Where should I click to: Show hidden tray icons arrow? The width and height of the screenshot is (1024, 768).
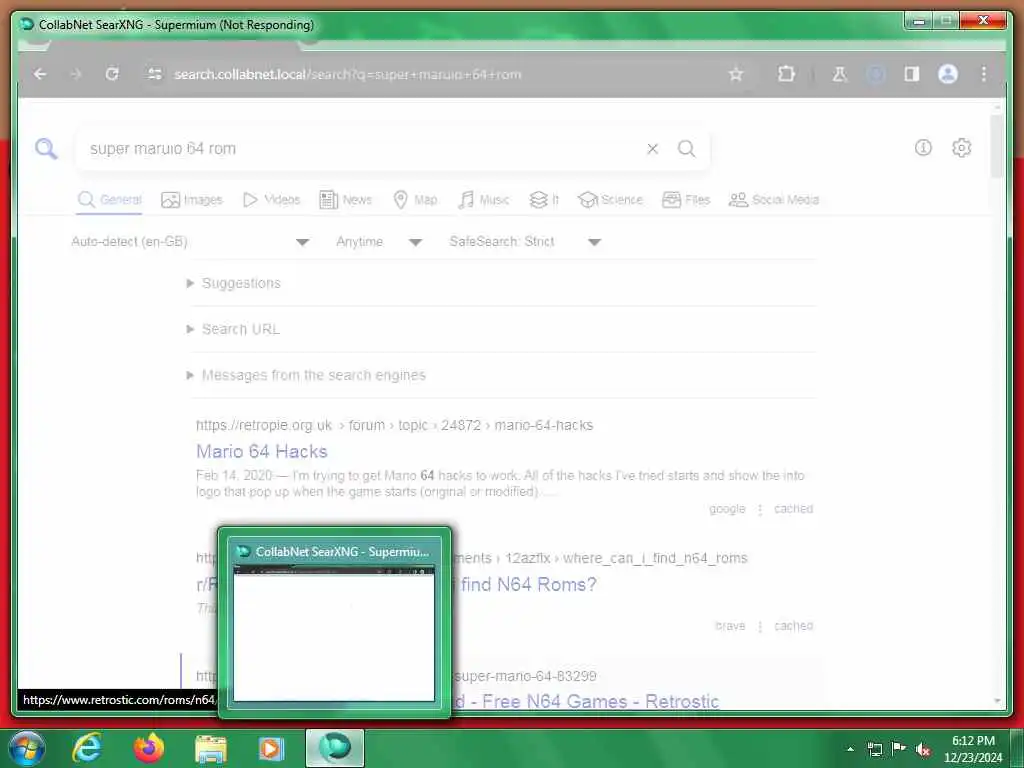tap(850, 750)
